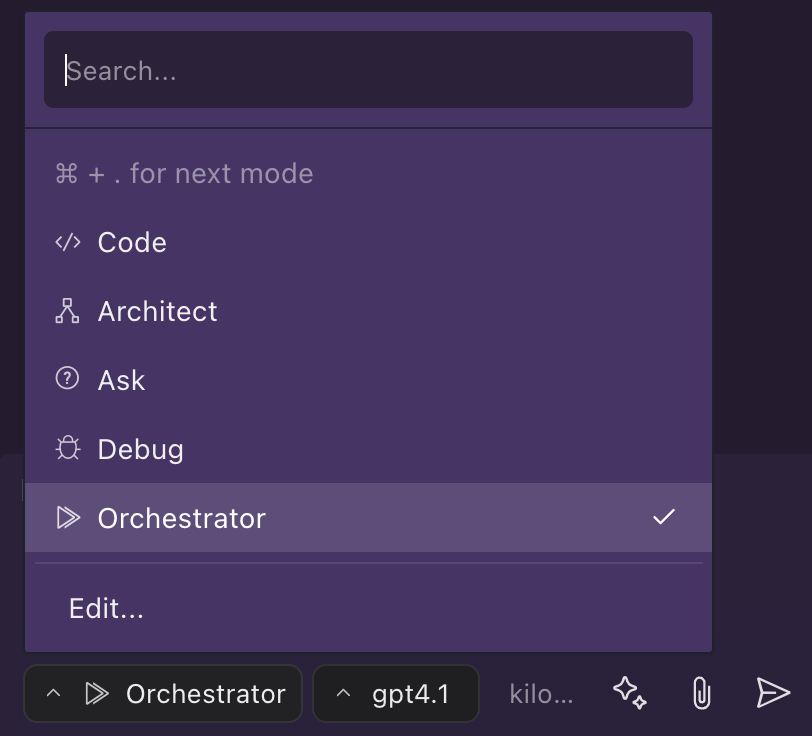This screenshot has height=736, width=812.
Task: Toggle the checkmark beside Orchestrator
Action: click(x=664, y=517)
